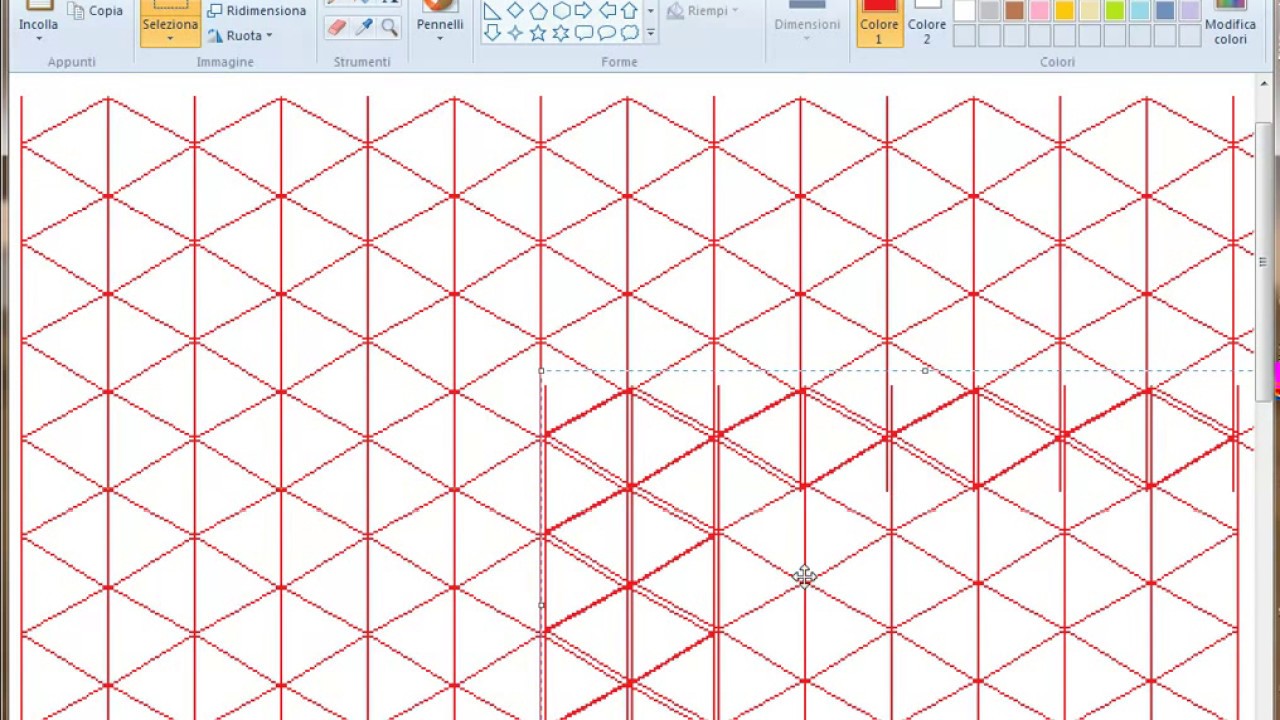Open the Ruota rotate dropdown
Screen dimensions: 1280x720
tap(240, 35)
